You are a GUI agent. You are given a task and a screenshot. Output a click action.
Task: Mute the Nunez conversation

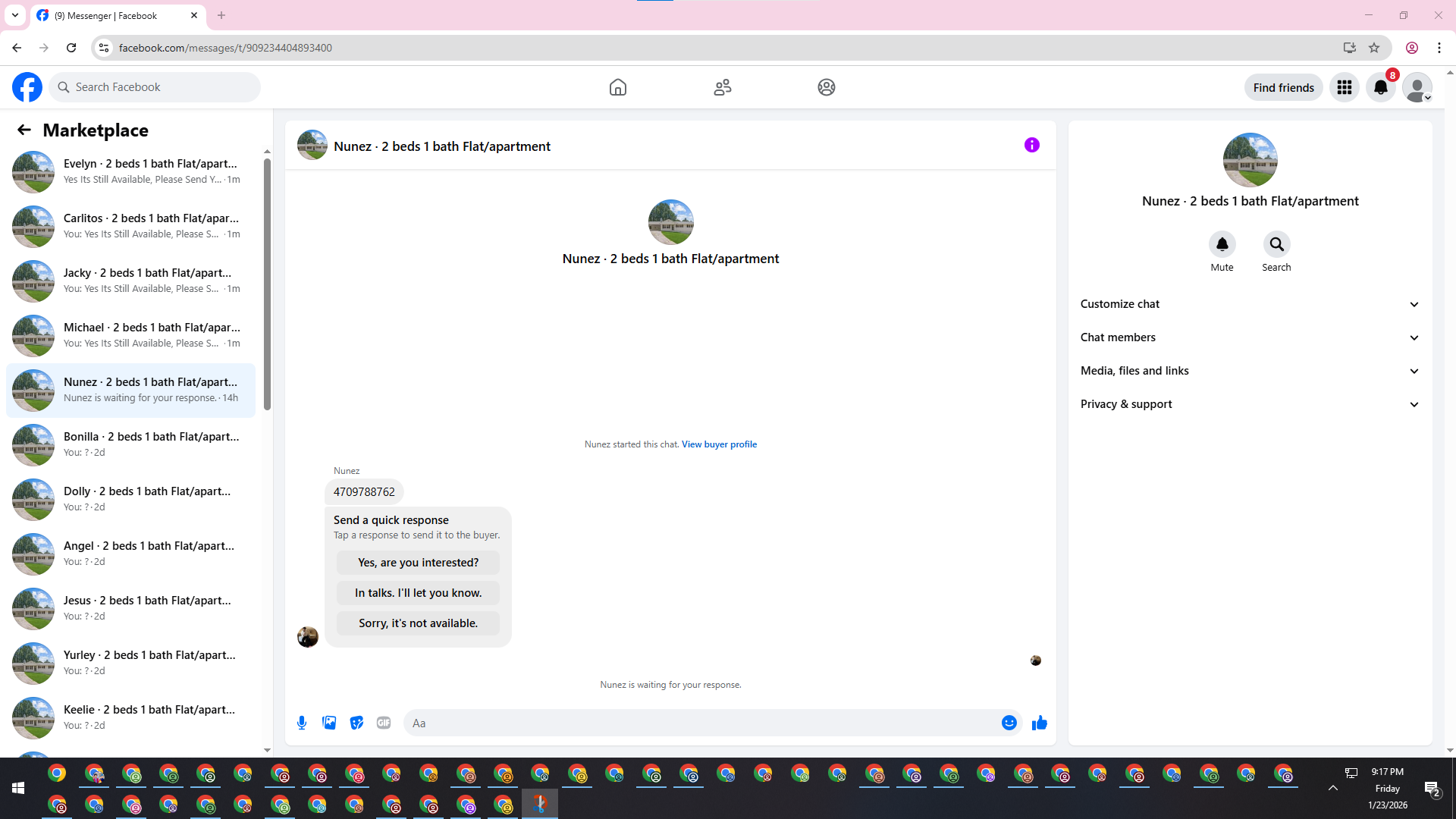1222,244
